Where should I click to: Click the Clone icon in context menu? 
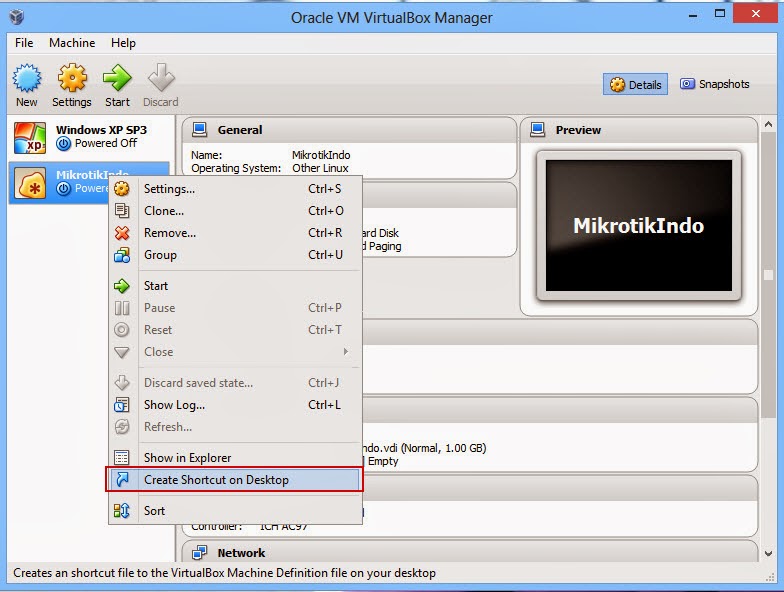(122, 211)
